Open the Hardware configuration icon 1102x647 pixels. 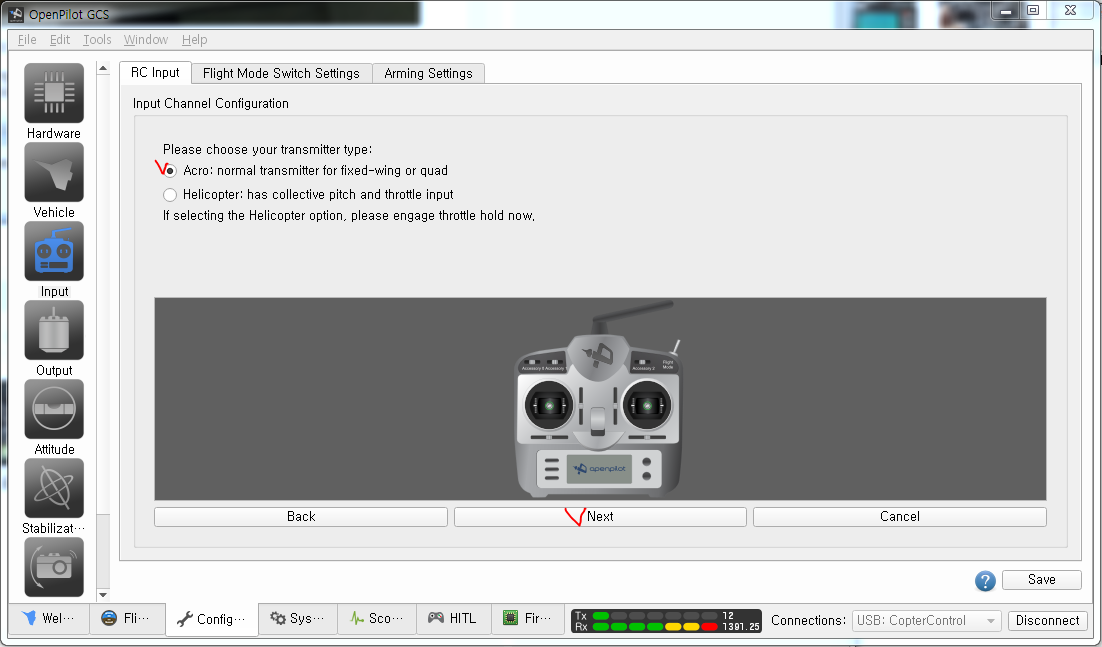[x=54, y=93]
